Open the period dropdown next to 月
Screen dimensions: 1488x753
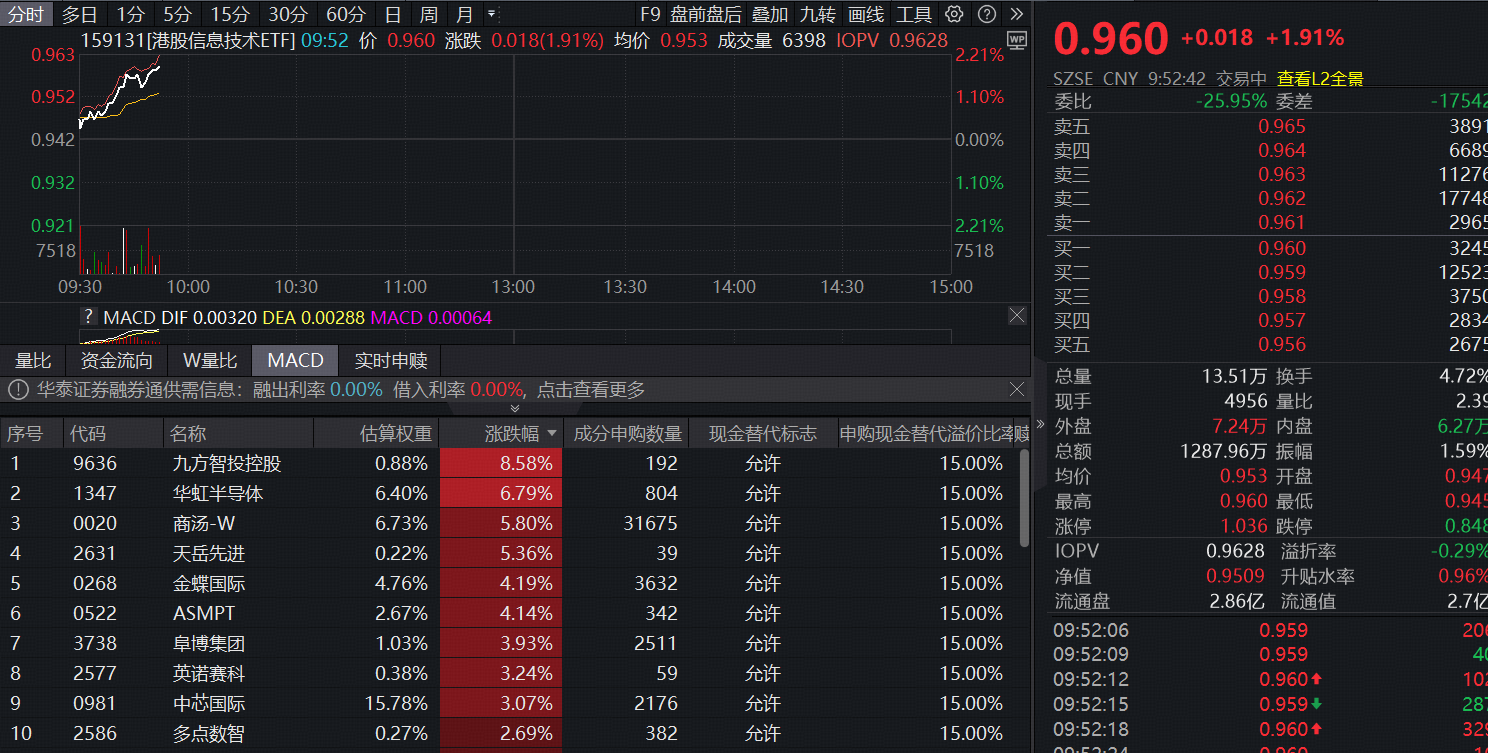(491, 14)
